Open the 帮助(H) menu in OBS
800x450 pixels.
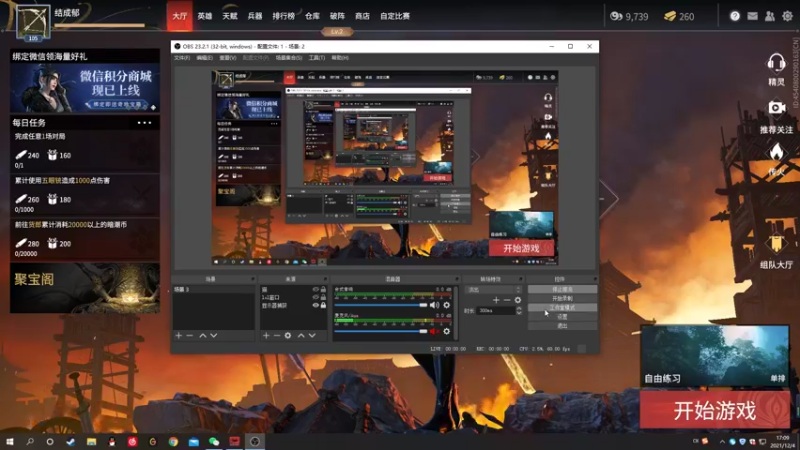[x=340, y=58]
